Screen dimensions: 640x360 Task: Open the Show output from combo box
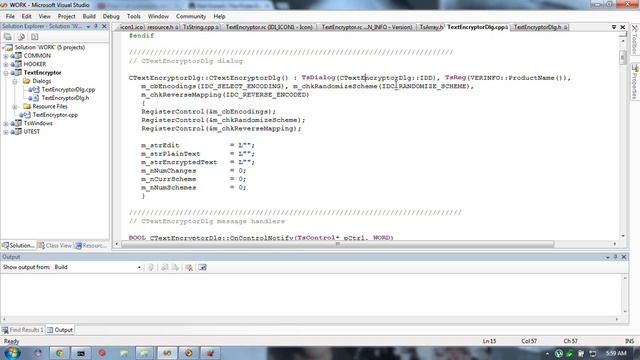[98, 267]
